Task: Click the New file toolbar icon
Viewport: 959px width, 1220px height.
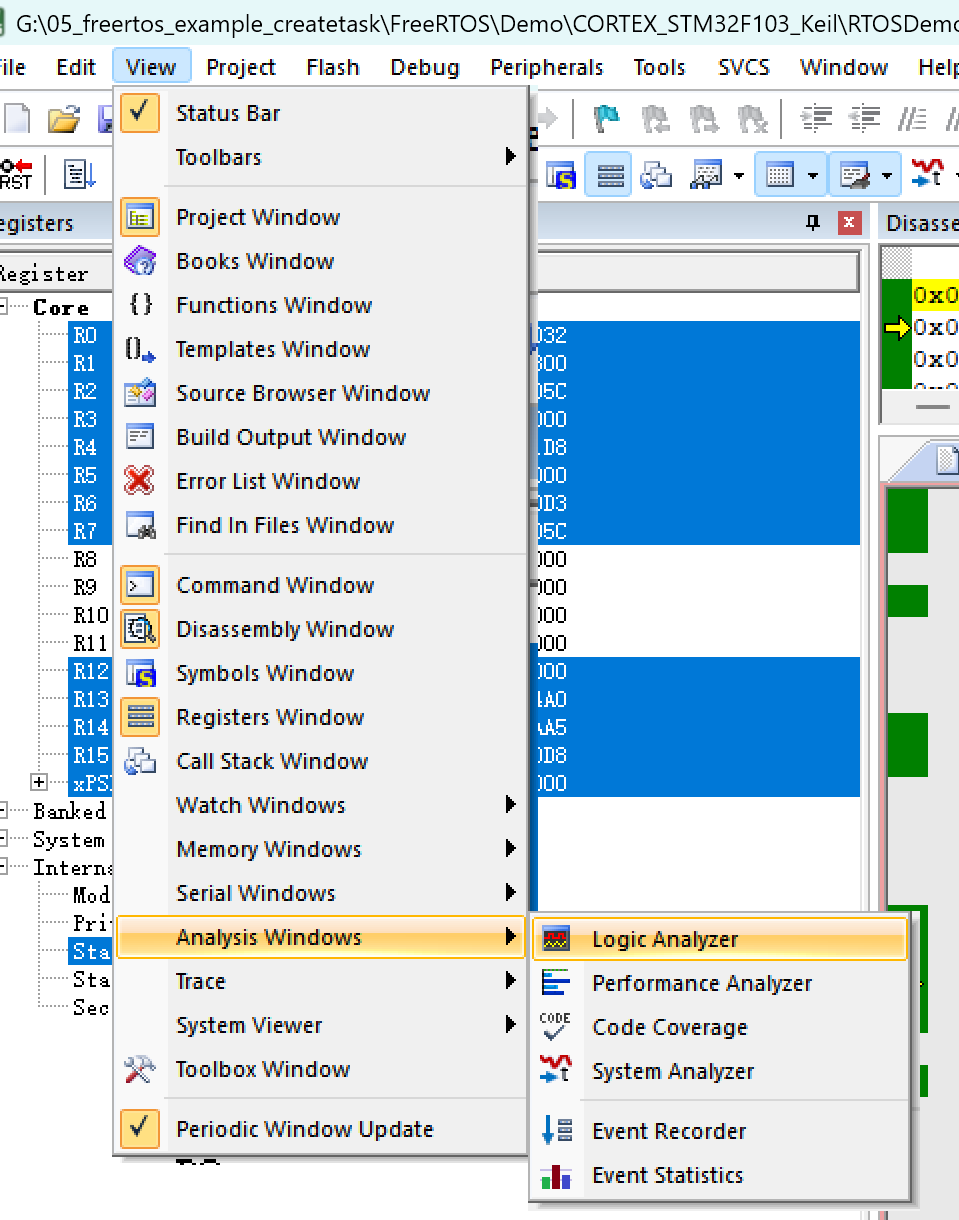Action: (x=18, y=120)
